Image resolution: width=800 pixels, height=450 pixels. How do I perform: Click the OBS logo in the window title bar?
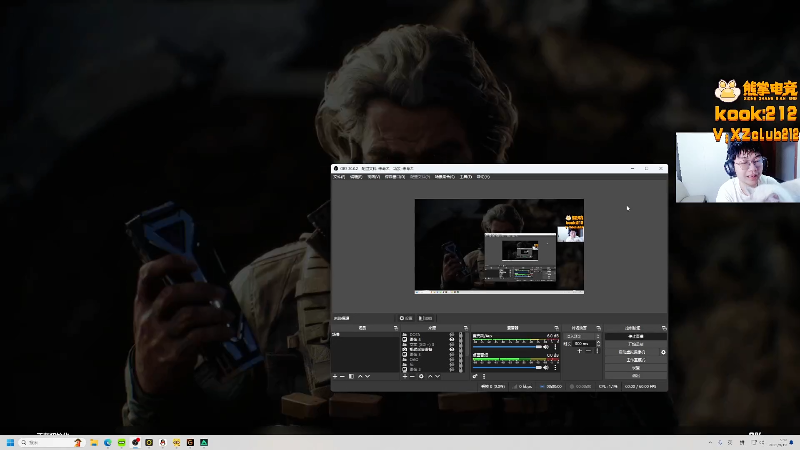(336, 168)
